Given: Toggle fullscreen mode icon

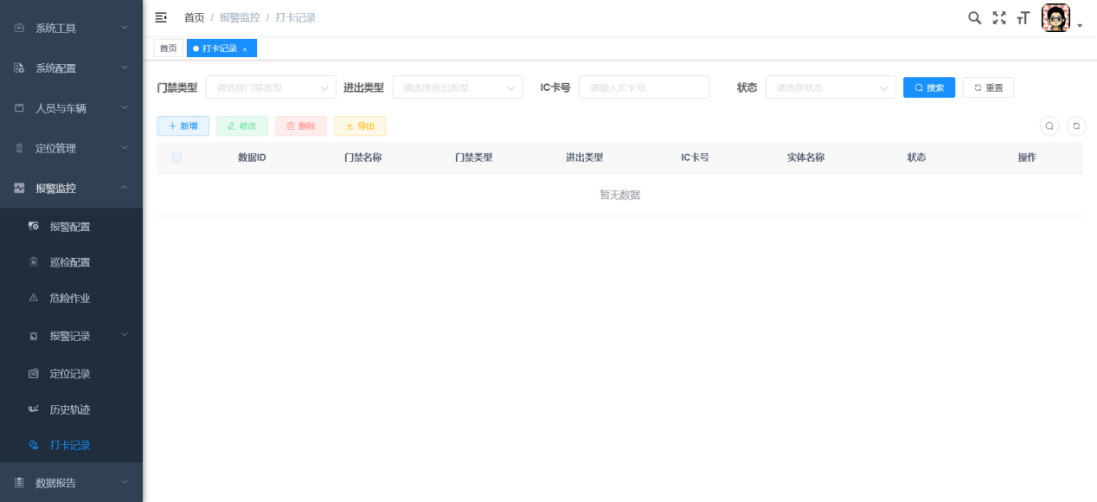Looking at the screenshot, I should click(x=998, y=18).
